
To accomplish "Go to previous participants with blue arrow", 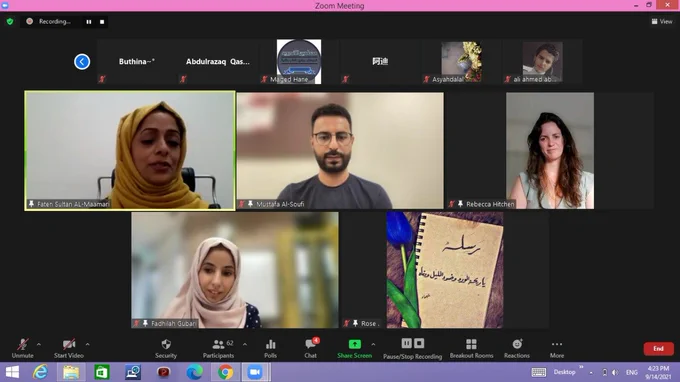I will tap(82, 62).
